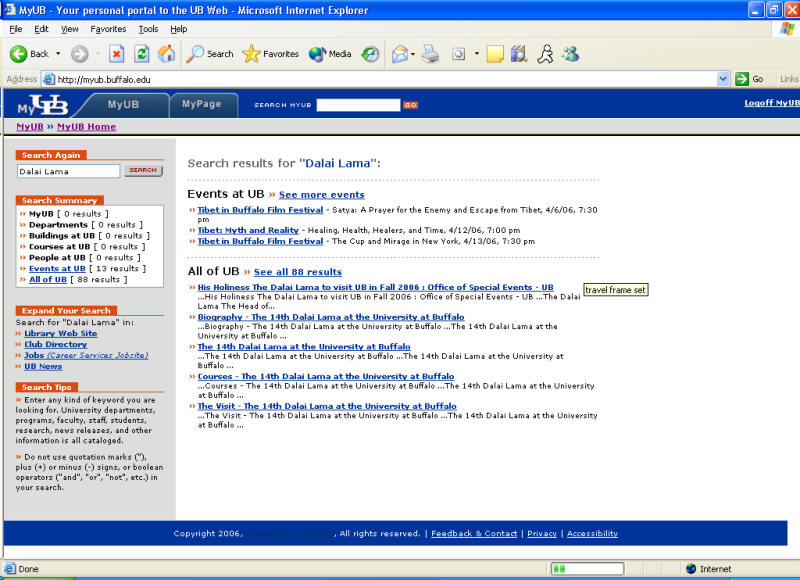
Task: Click the Home icon in toolbar
Action: [x=166, y=54]
